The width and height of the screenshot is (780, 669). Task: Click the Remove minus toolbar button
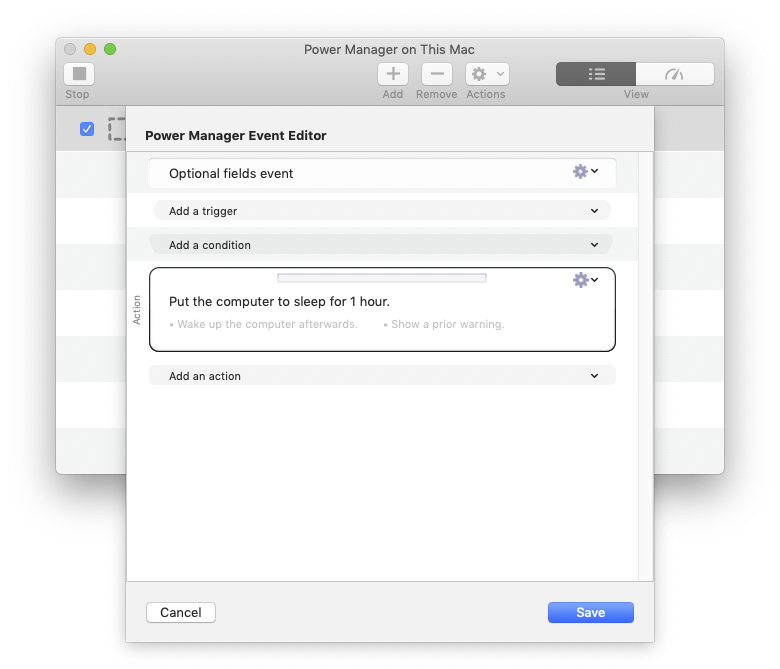pyautogui.click(x=437, y=74)
